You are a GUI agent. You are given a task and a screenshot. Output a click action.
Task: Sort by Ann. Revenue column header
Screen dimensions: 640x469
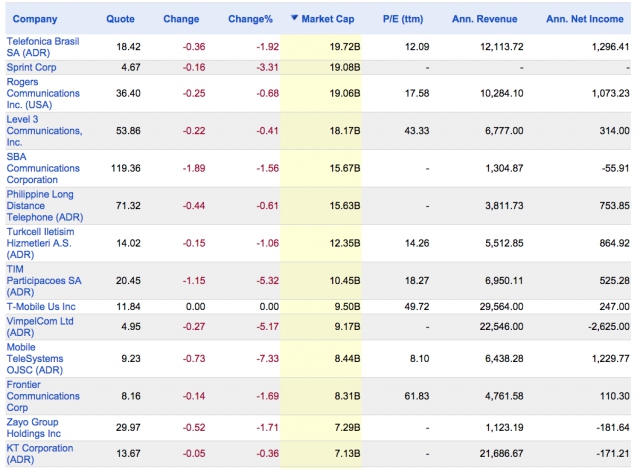[x=484, y=19]
